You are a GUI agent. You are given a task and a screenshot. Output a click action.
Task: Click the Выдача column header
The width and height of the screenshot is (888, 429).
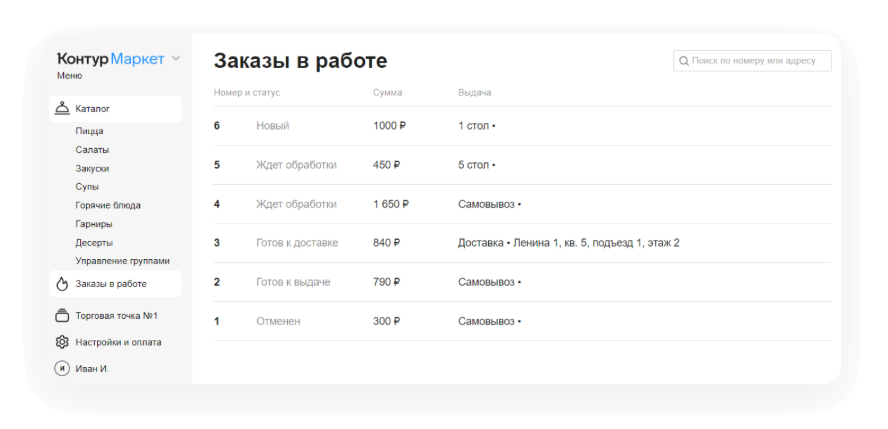pyautogui.click(x=475, y=93)
